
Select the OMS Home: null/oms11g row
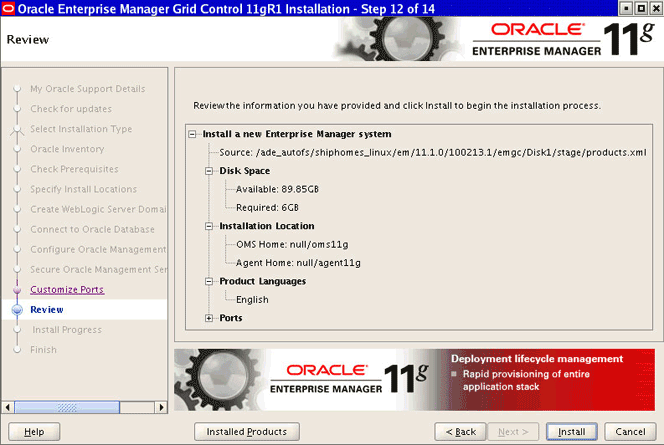(292, 245)
